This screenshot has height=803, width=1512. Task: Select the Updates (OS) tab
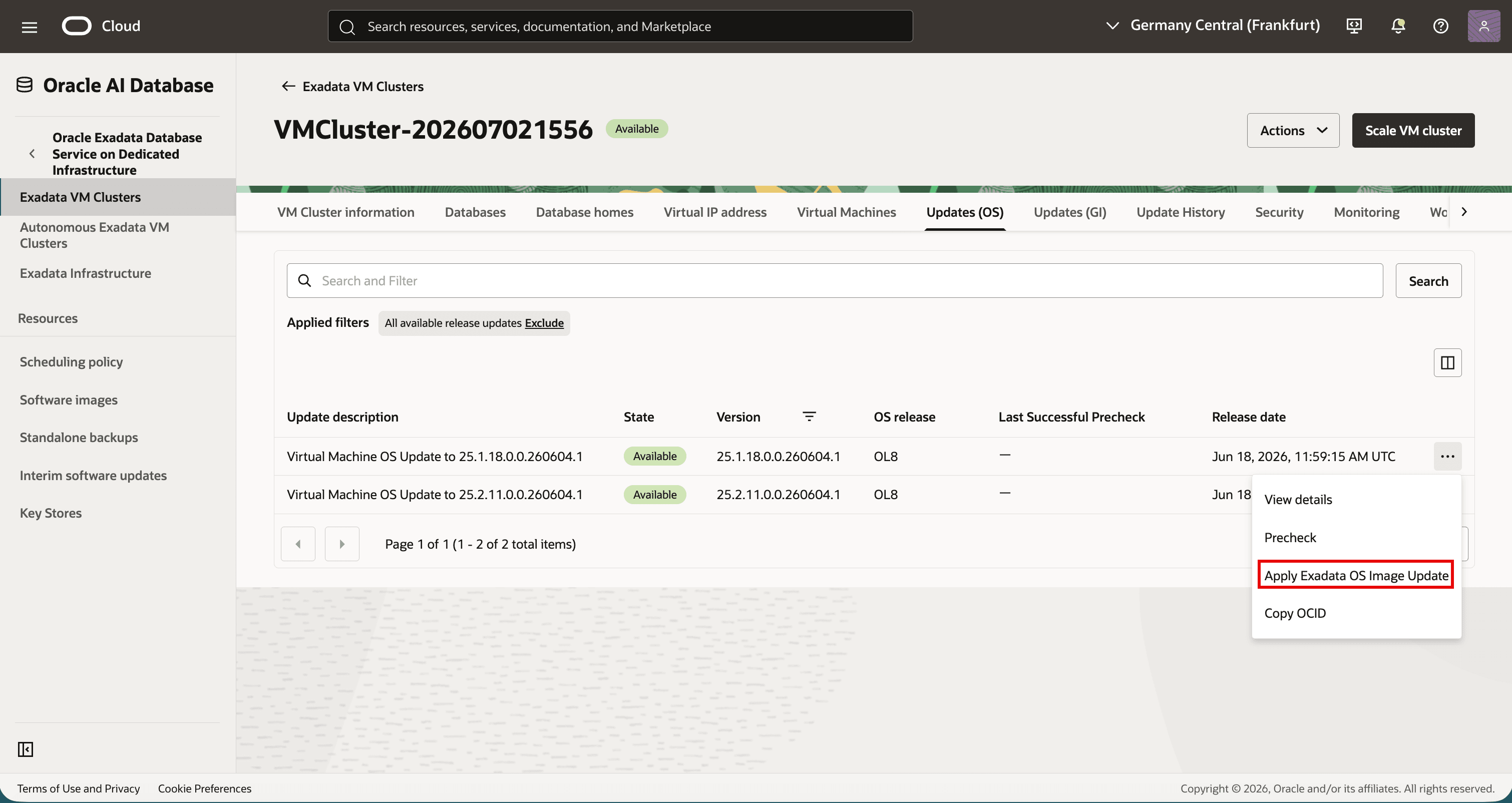tap(964, 212)
